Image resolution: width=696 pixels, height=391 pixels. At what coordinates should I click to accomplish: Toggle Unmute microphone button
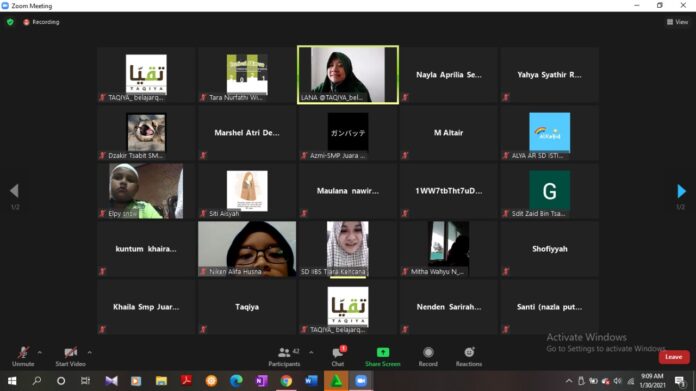point(23,356)
